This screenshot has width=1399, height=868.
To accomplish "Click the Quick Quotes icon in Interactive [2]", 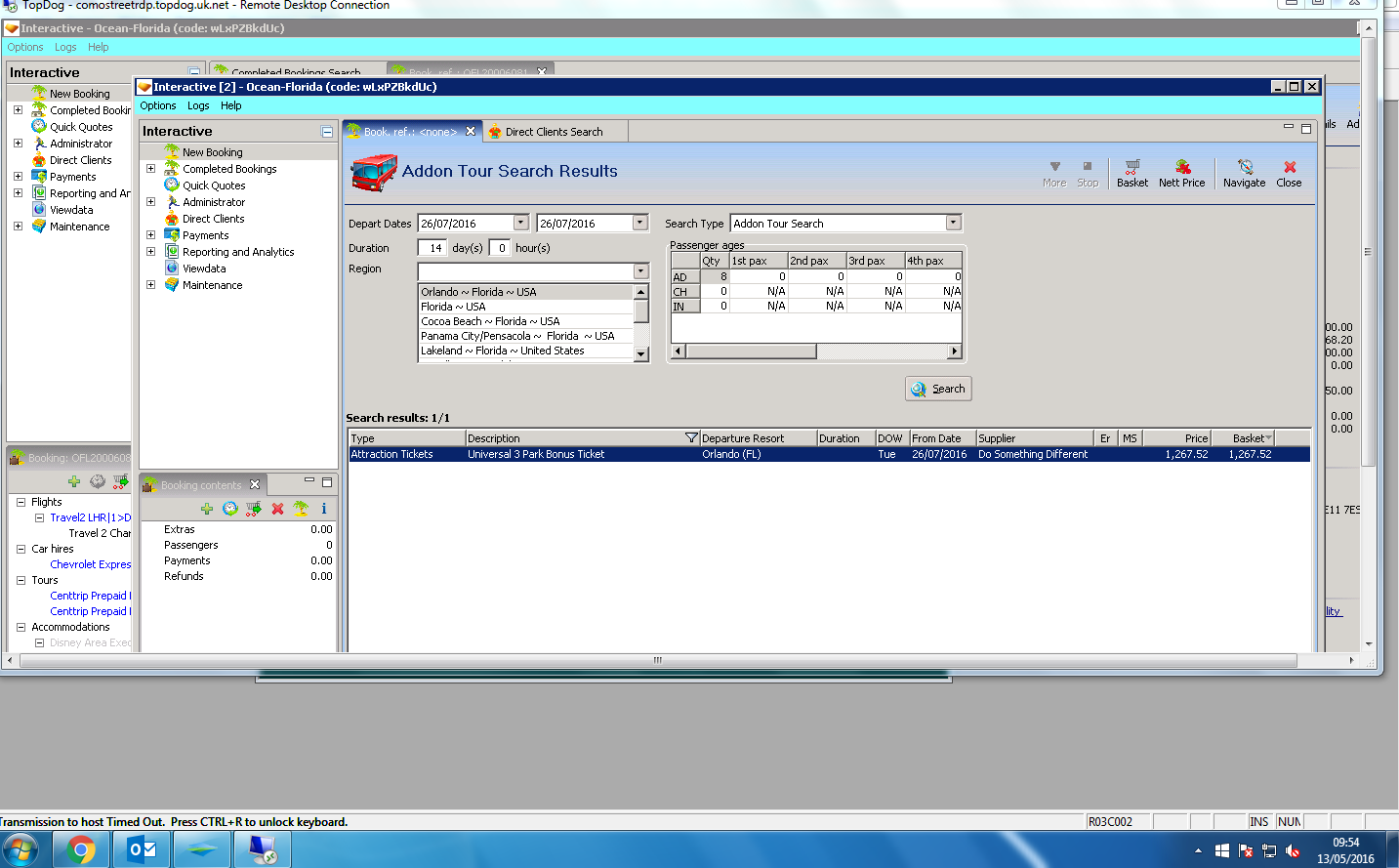I will coord(172,186).
